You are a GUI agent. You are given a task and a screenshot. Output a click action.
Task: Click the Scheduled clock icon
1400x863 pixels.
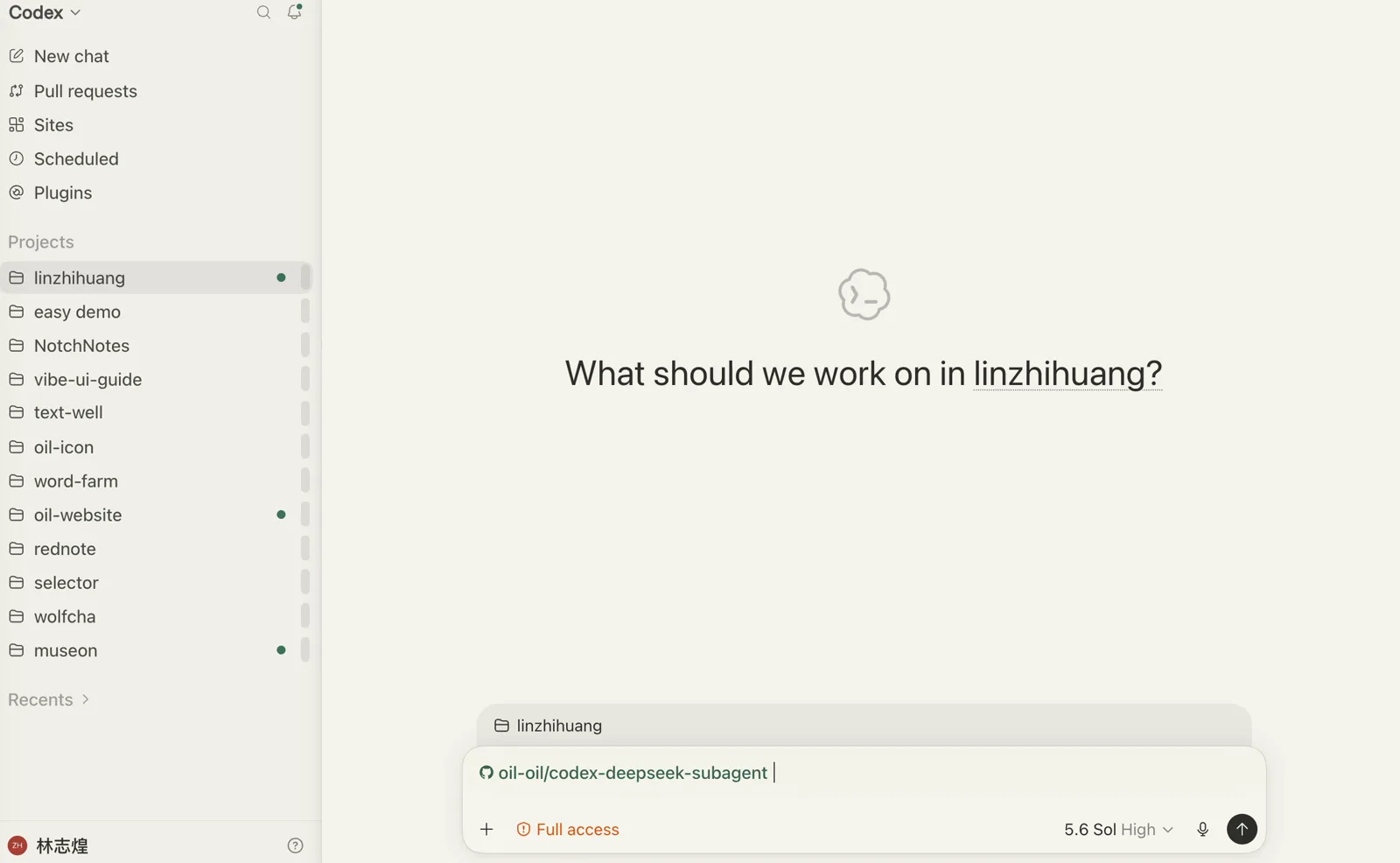click(16, 158)
